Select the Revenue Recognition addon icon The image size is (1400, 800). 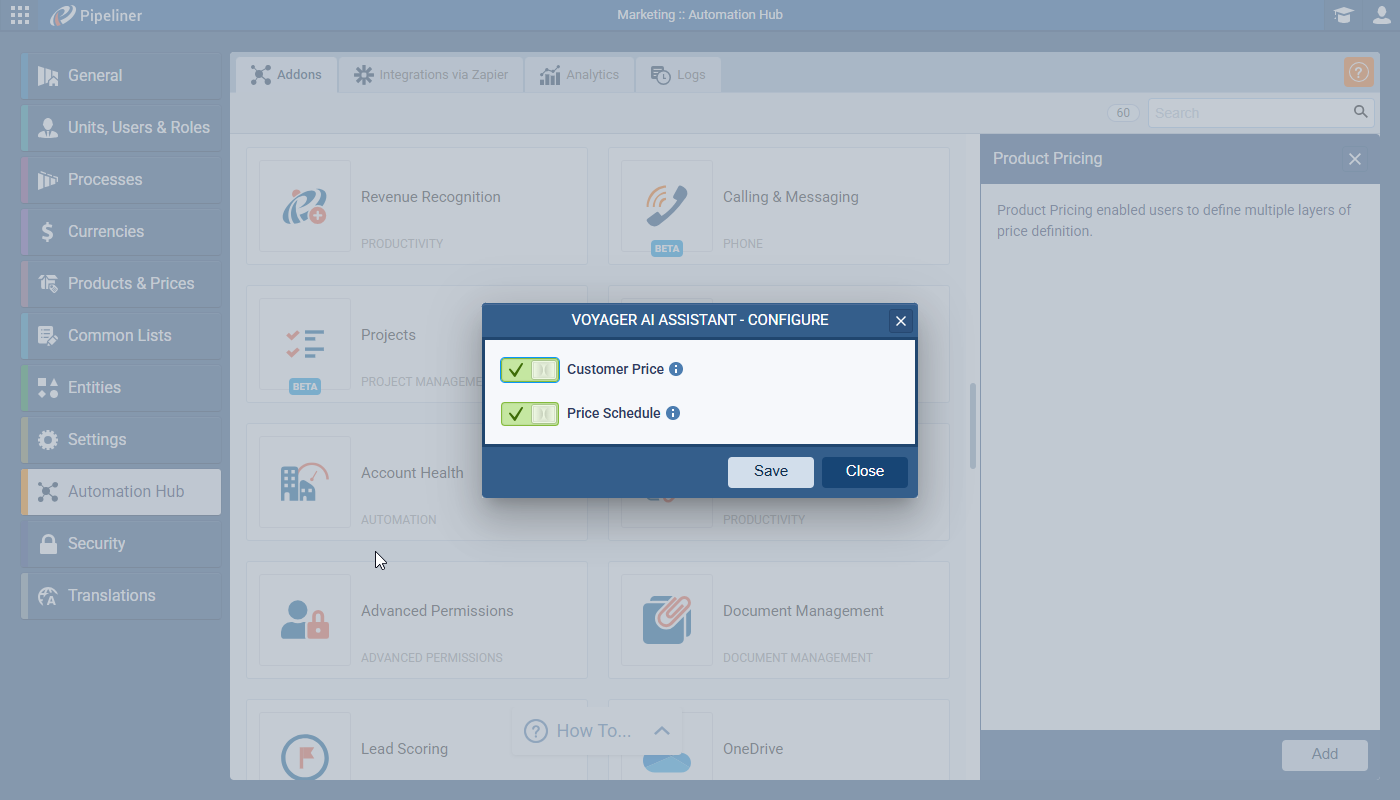pos(305,206)
